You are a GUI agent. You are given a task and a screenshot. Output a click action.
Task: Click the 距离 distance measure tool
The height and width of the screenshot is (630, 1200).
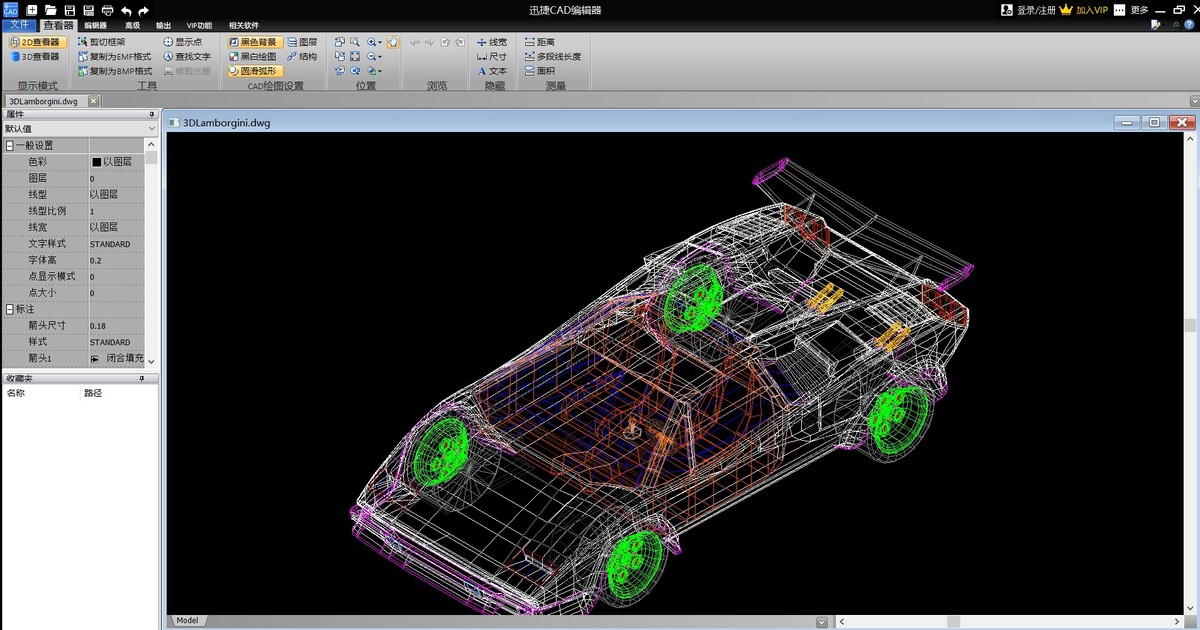point(539,43)
